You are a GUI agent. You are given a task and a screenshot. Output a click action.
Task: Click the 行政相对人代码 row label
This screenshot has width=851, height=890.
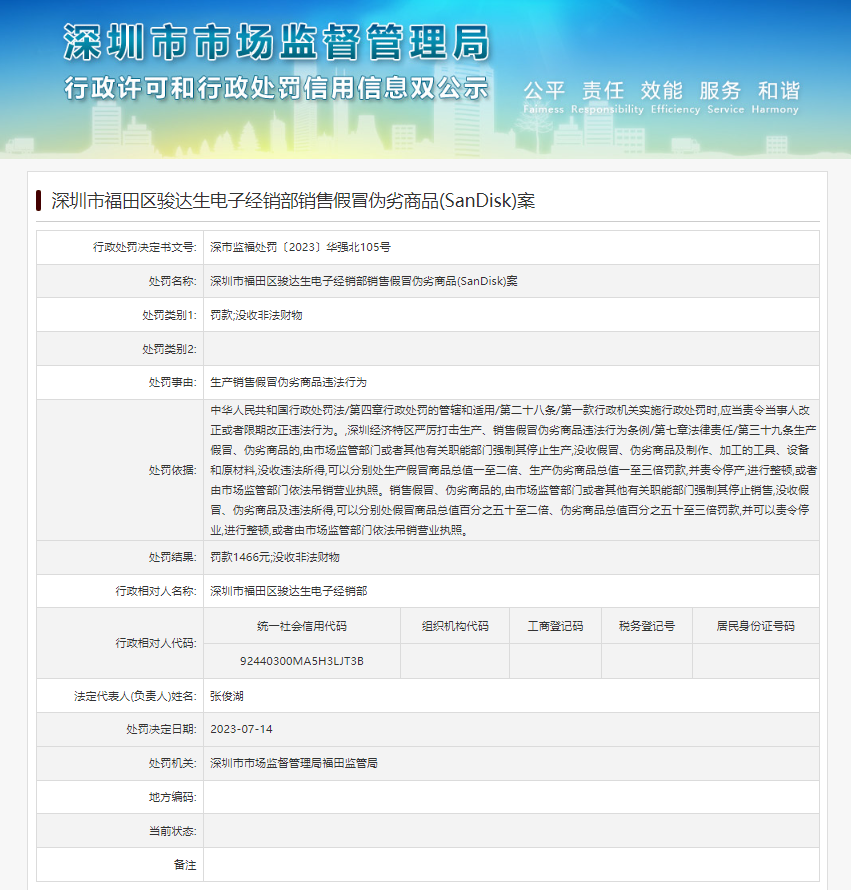[x=156, y=643]
